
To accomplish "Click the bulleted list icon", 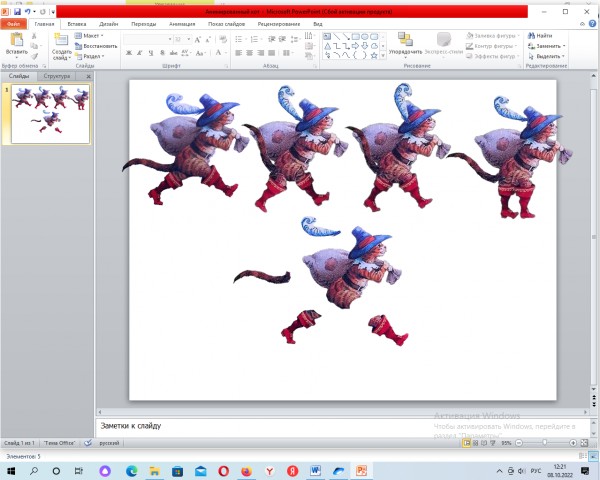I will pyautogui.click(x=239, y=39).
